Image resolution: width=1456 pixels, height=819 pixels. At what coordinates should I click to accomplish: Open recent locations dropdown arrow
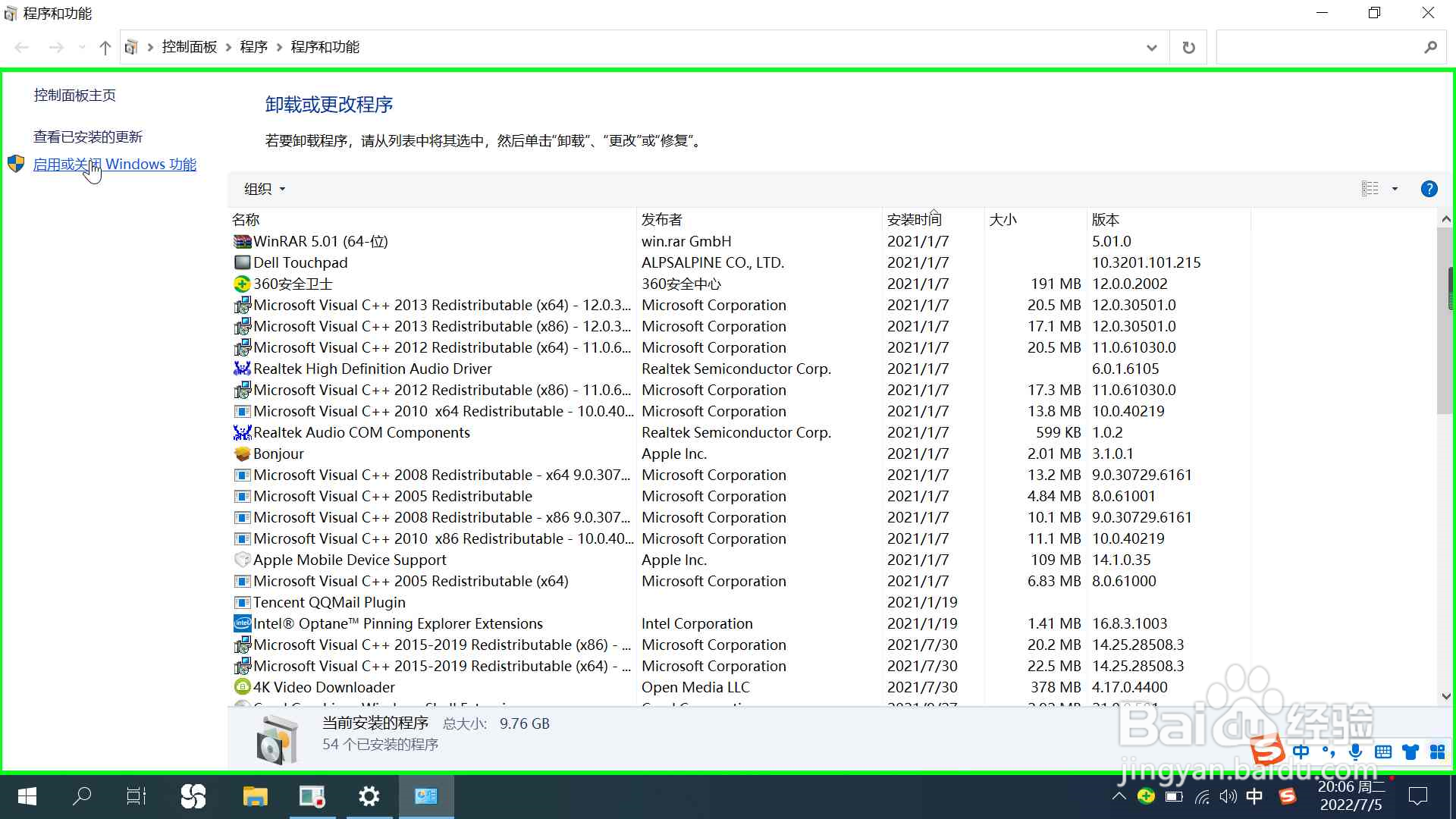[x=82, y=47]
